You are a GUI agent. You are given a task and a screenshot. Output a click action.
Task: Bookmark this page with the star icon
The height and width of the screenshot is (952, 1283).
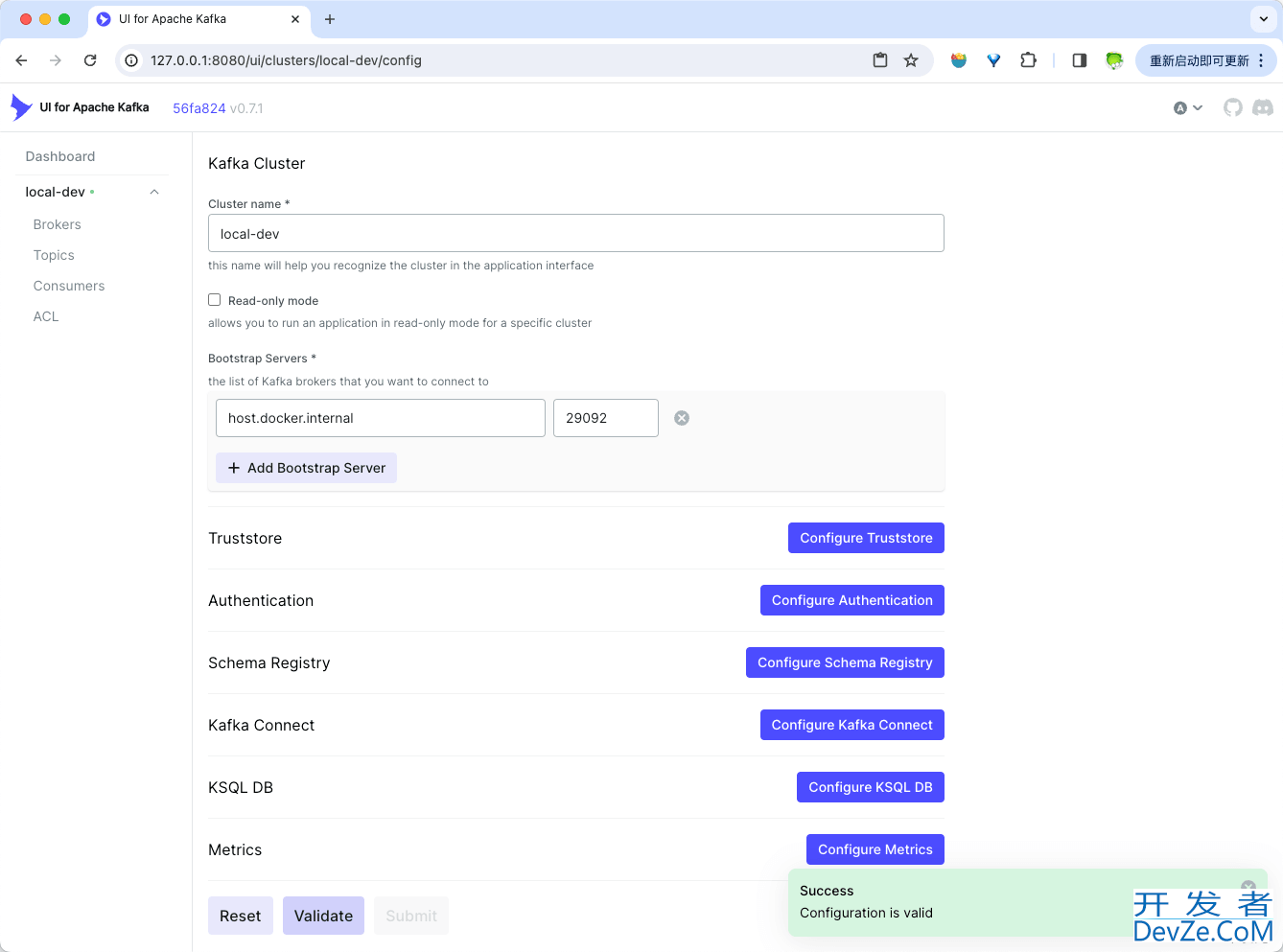coord(911,60)
